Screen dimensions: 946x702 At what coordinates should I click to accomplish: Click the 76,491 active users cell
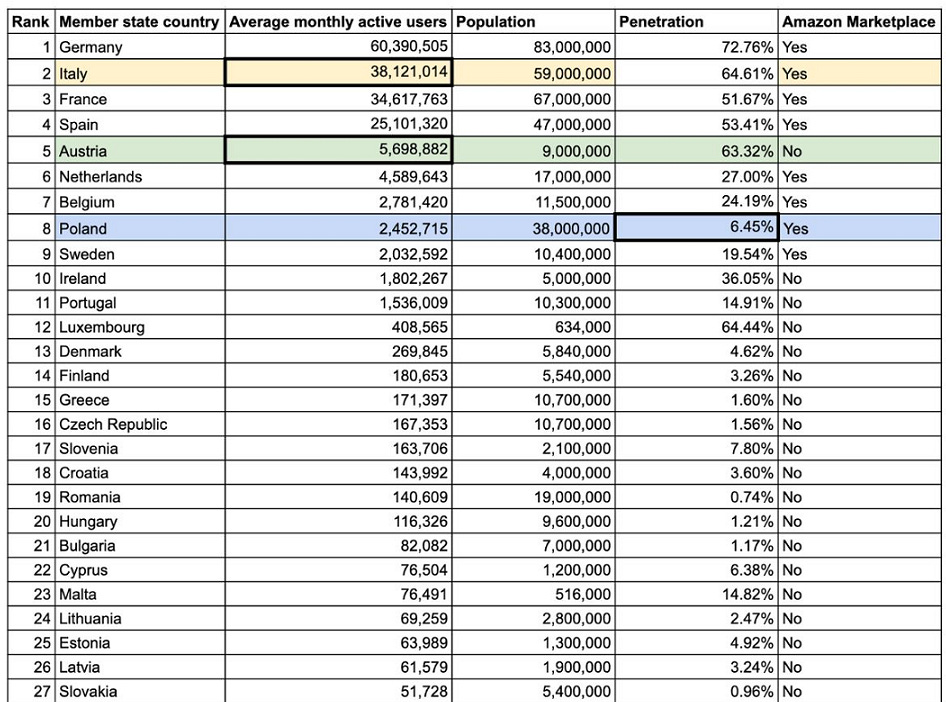click(x=338, y=593)
